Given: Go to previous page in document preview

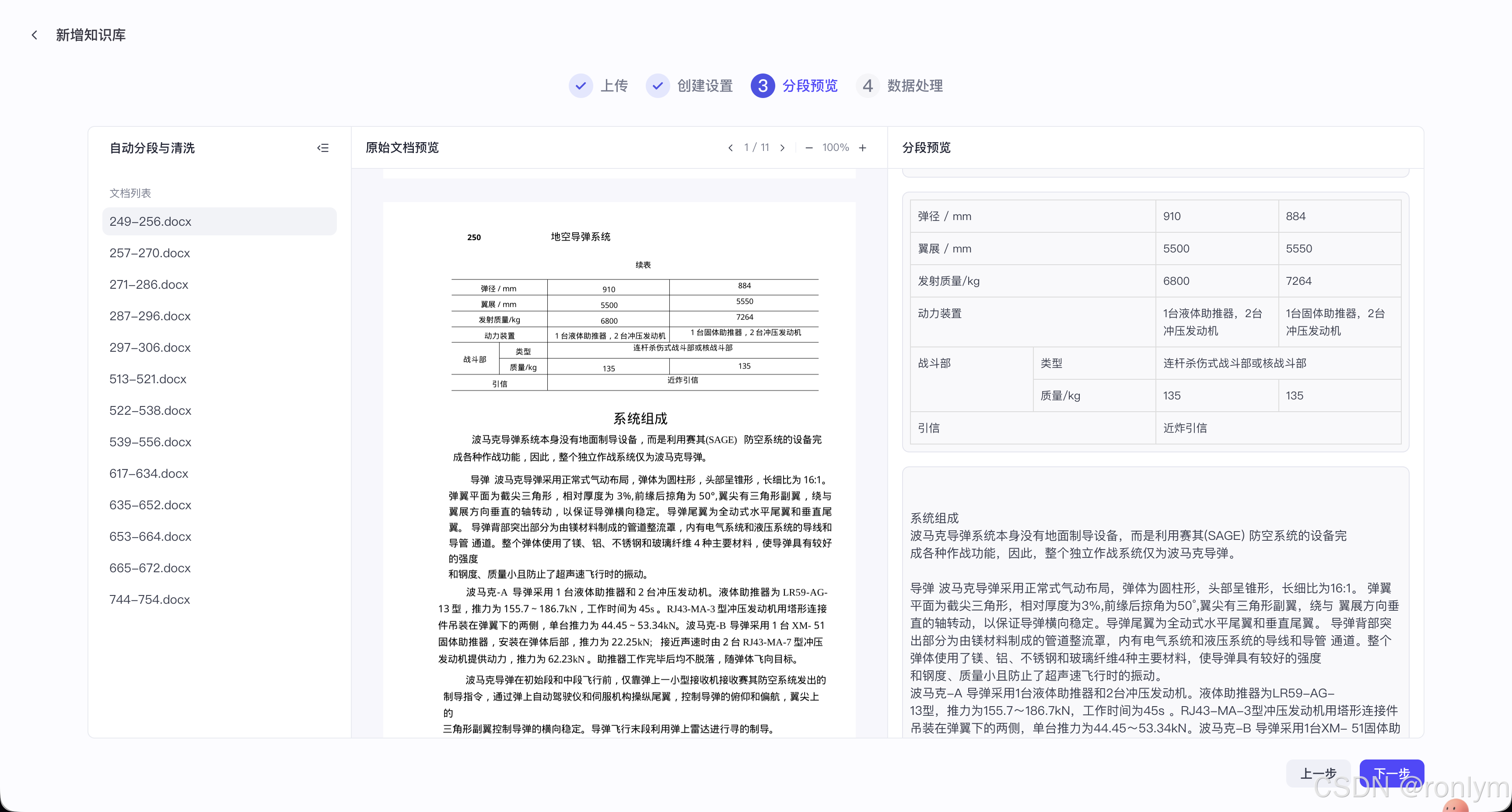Looking at the screenshot, I should [x=730, y=148].
